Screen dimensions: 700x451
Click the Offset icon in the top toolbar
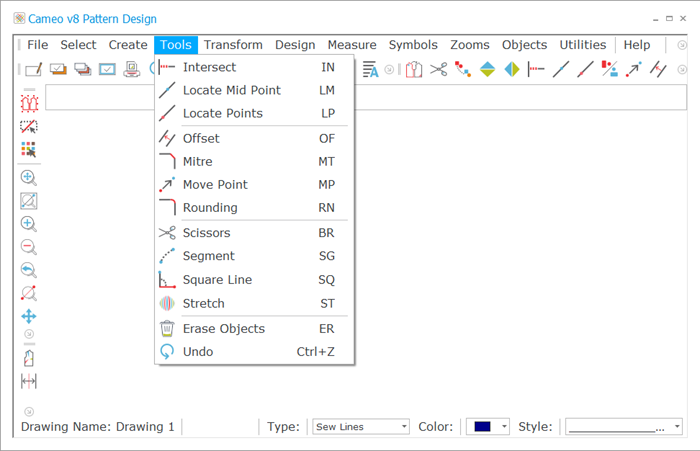tap(658, 69)
